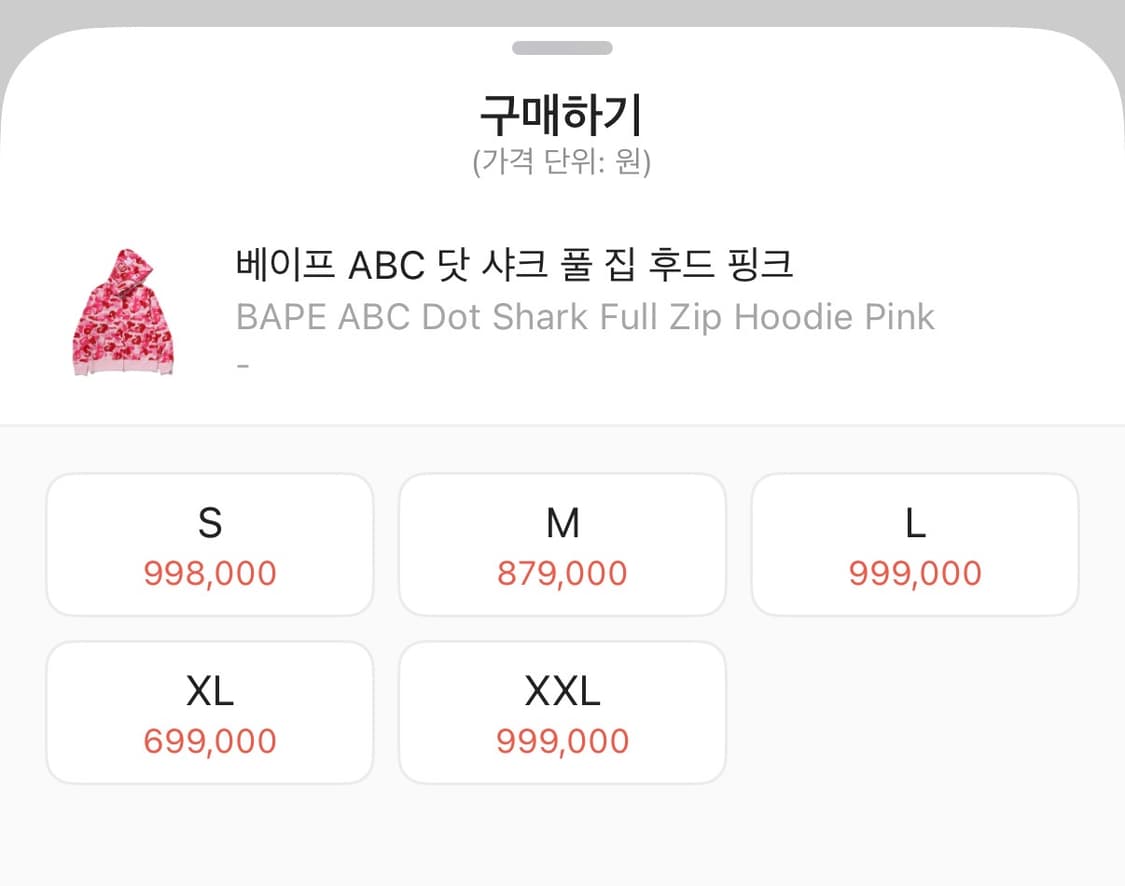Click the 998,000 price under S
1125x886 pixels.
tap(209, 573)
